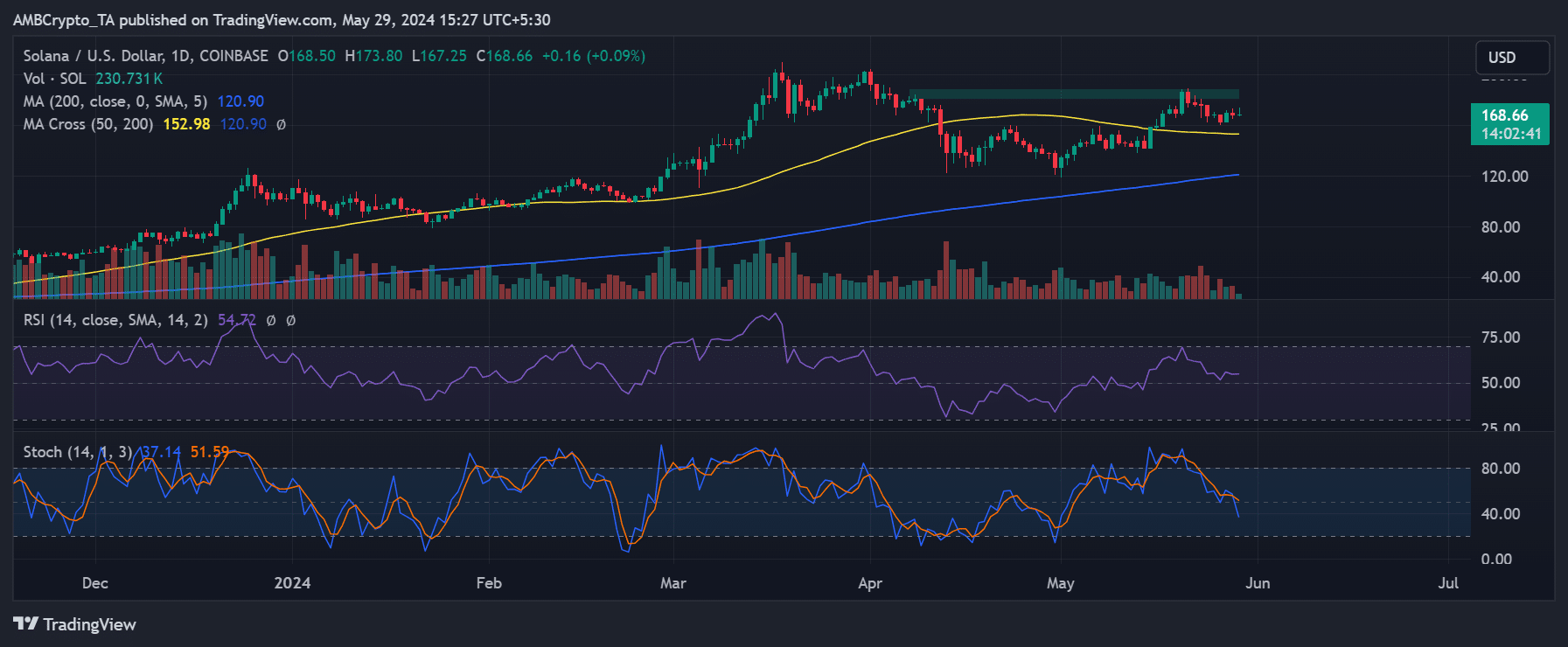Click the USD currency button
The width and height of the screenshot is (1568, 647).
coord(1512,58)
